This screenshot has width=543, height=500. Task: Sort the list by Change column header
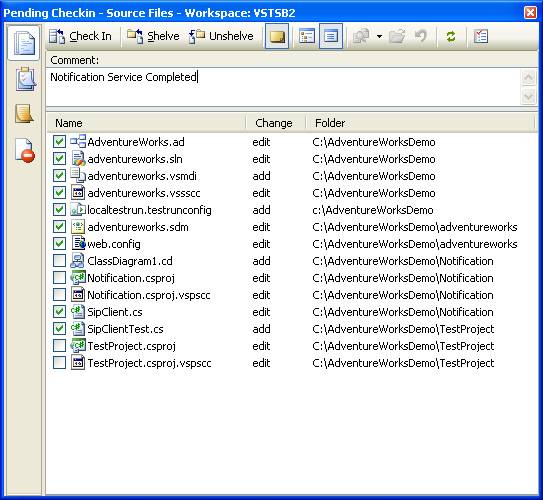[x=274, y=123]
